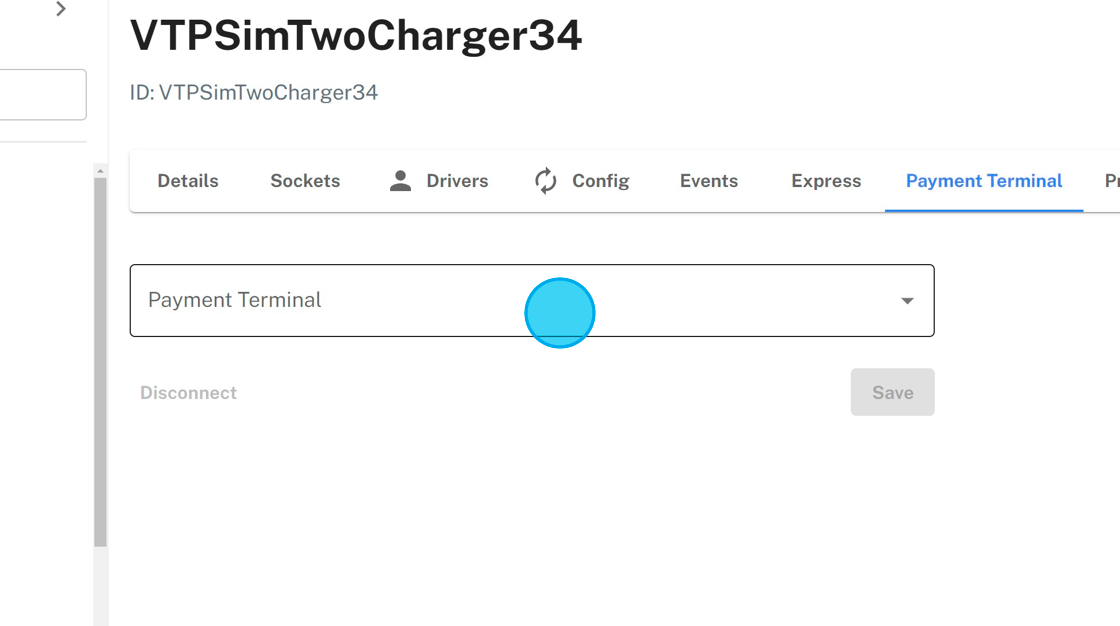This screenshot has height=626, width=1120.
Task: Click the sync arrows icon on Config tab
Action: coord(545,181)
